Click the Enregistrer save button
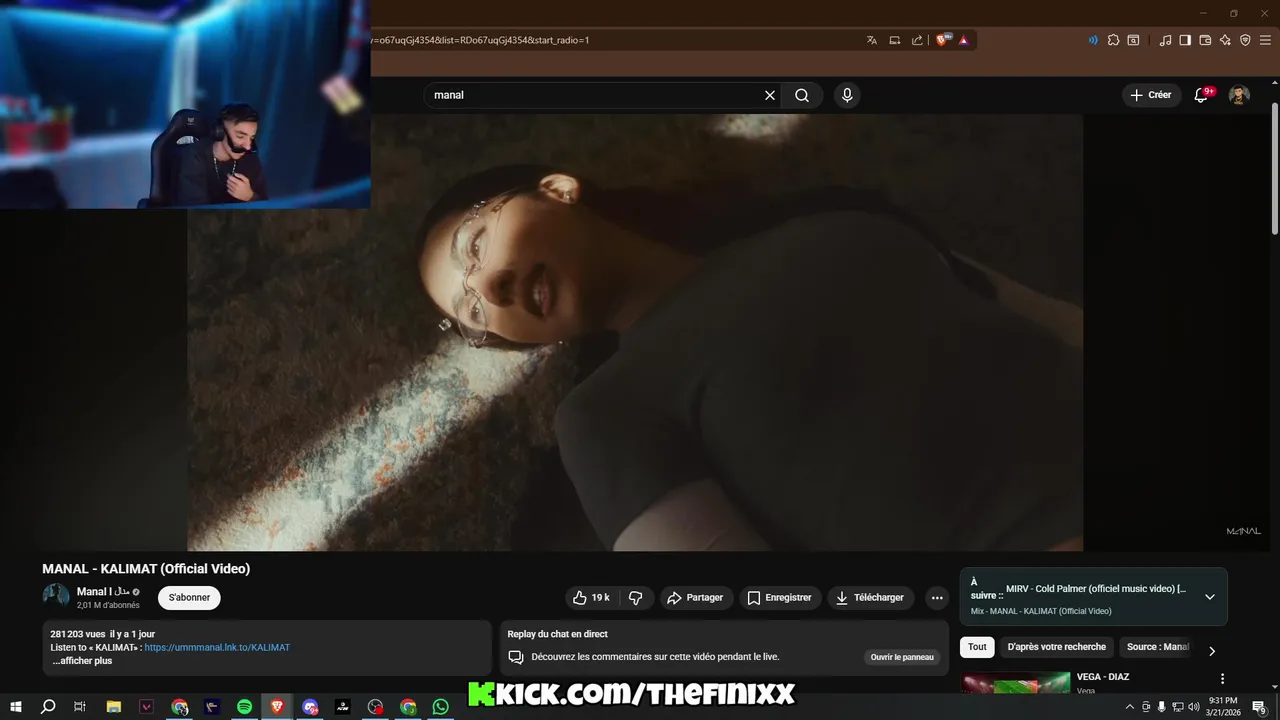 pos(780,598)
